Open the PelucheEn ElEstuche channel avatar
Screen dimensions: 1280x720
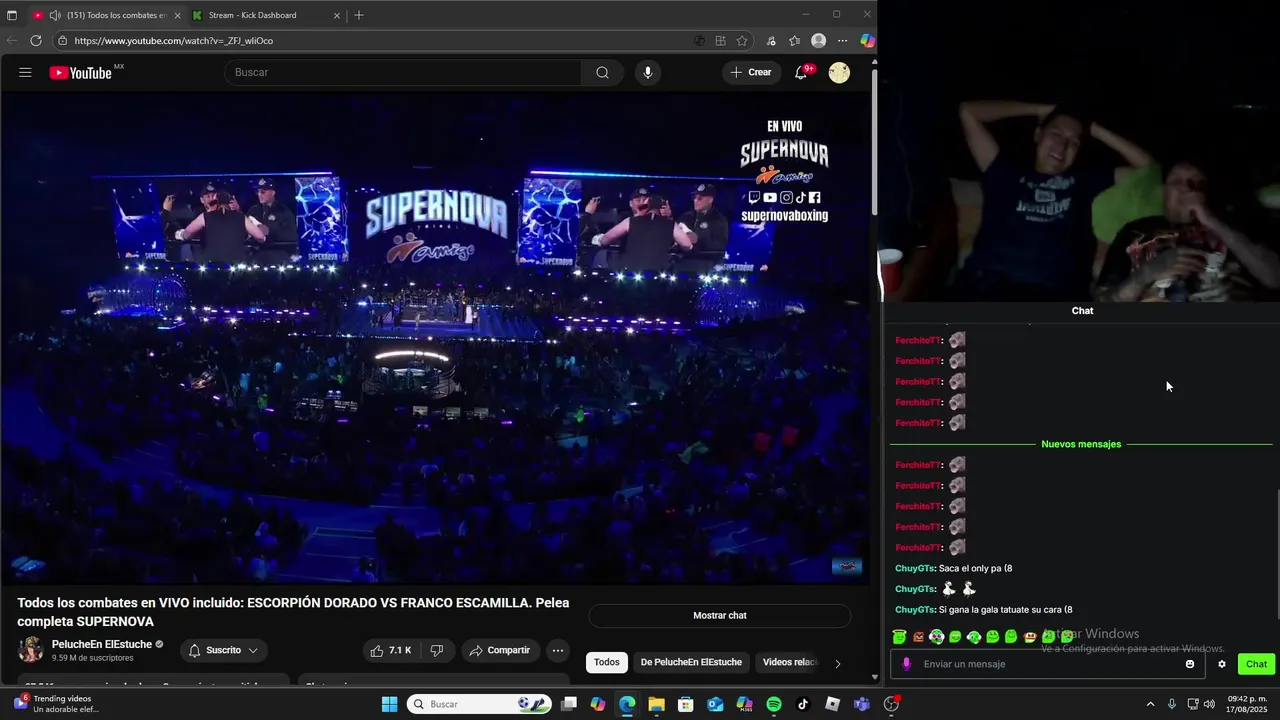point(31,649)
